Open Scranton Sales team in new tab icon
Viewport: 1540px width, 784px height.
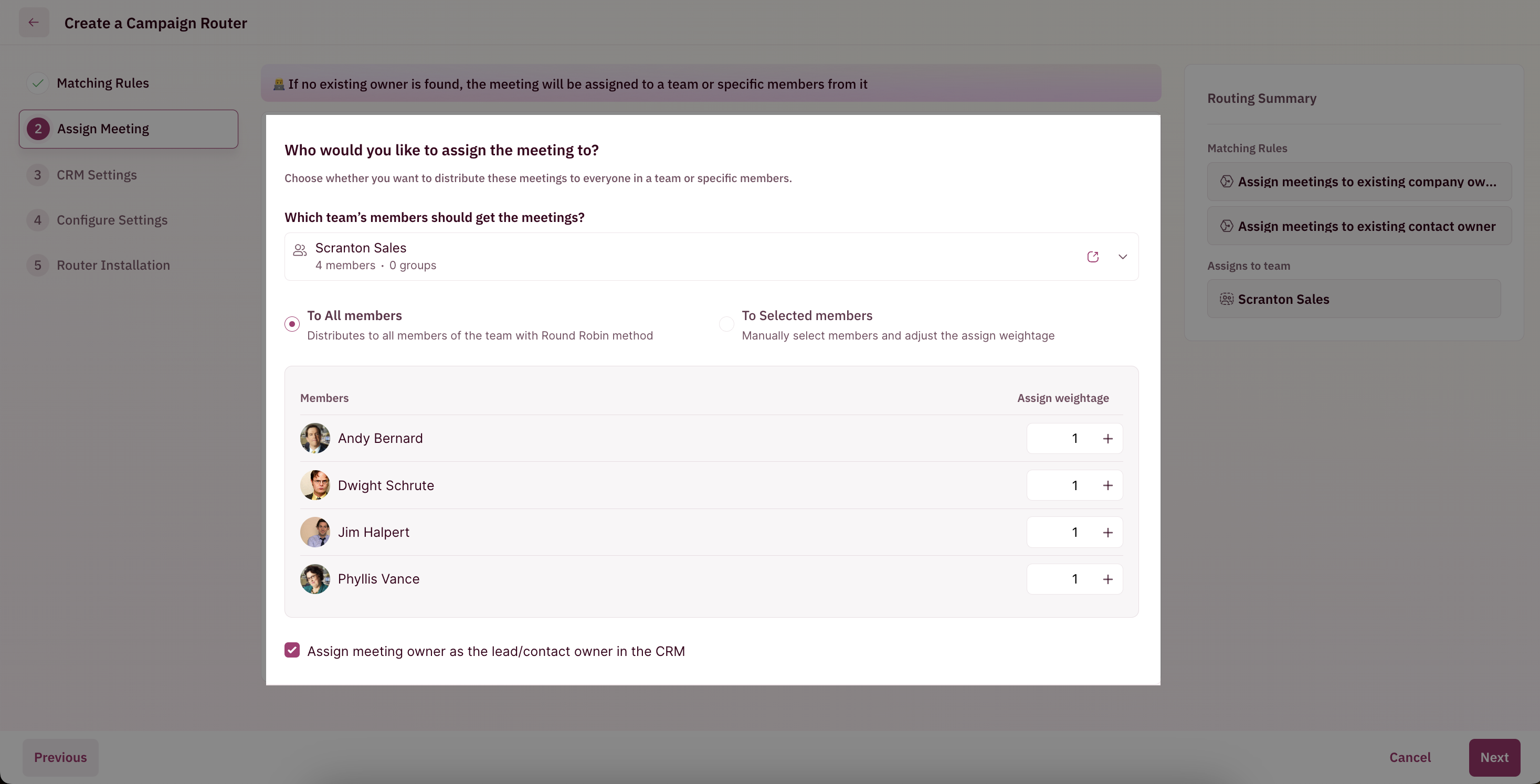point(1092,257)
